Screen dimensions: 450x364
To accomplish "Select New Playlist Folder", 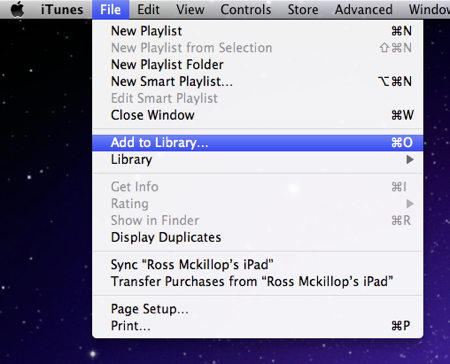I will (257, 65).
